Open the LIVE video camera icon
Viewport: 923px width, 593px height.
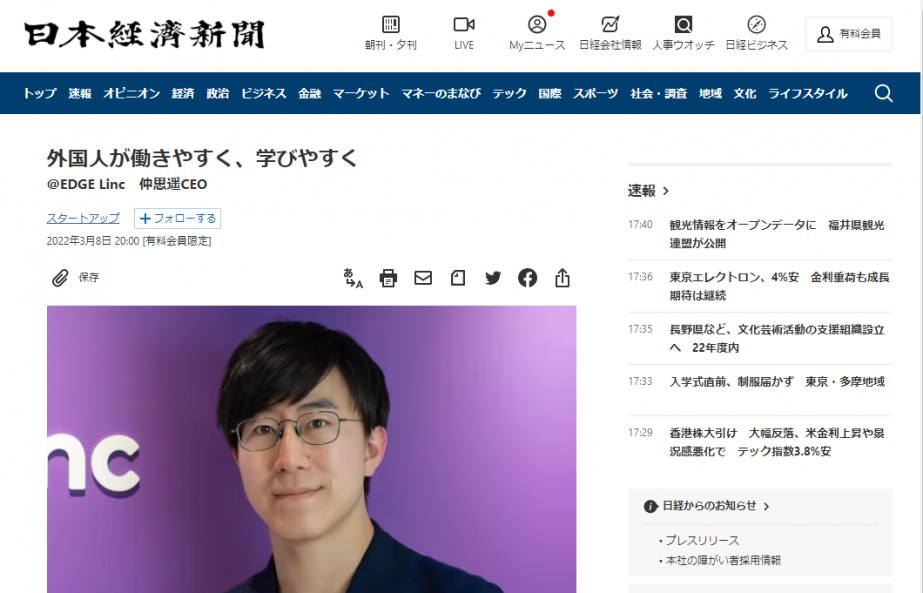tap(464, 24)
